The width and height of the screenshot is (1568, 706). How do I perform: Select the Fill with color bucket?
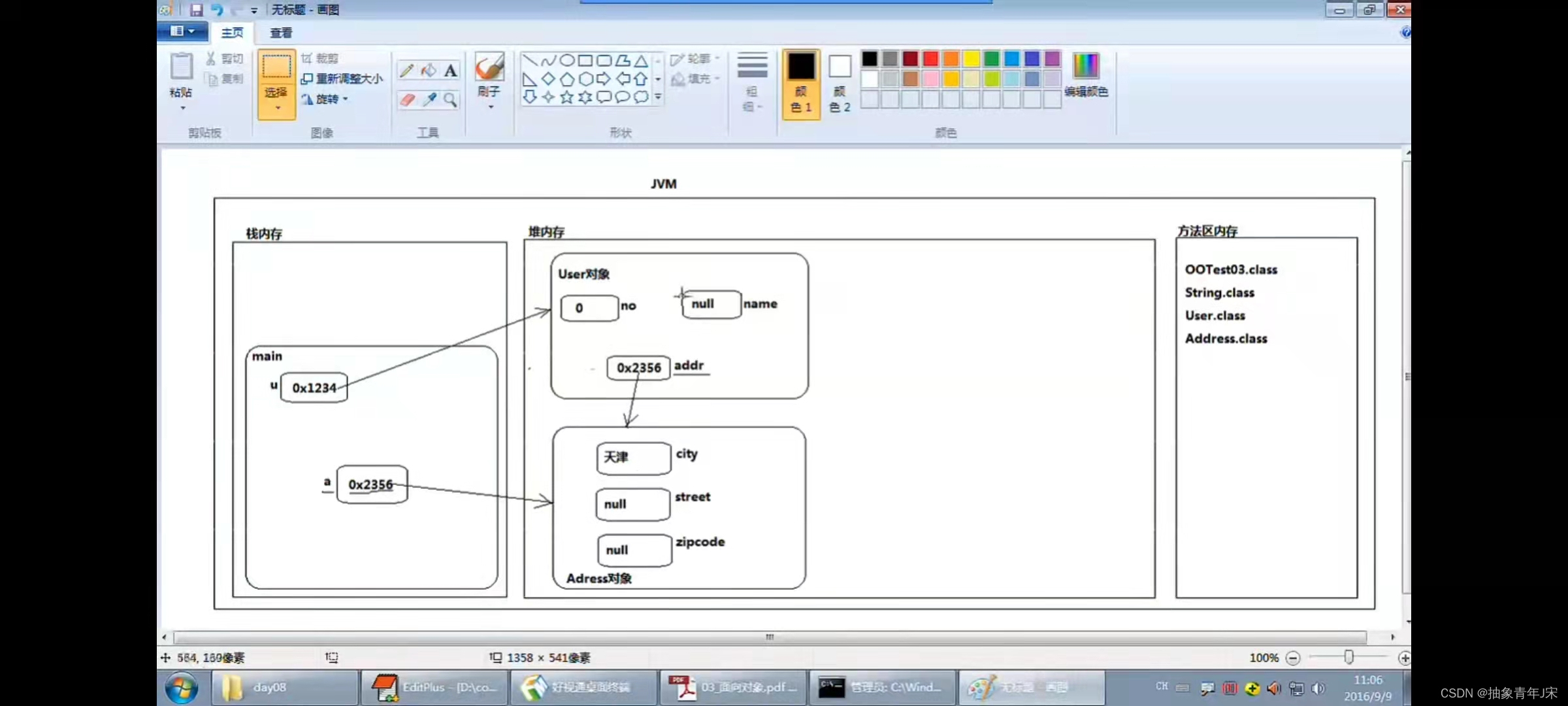pos(429,71)
